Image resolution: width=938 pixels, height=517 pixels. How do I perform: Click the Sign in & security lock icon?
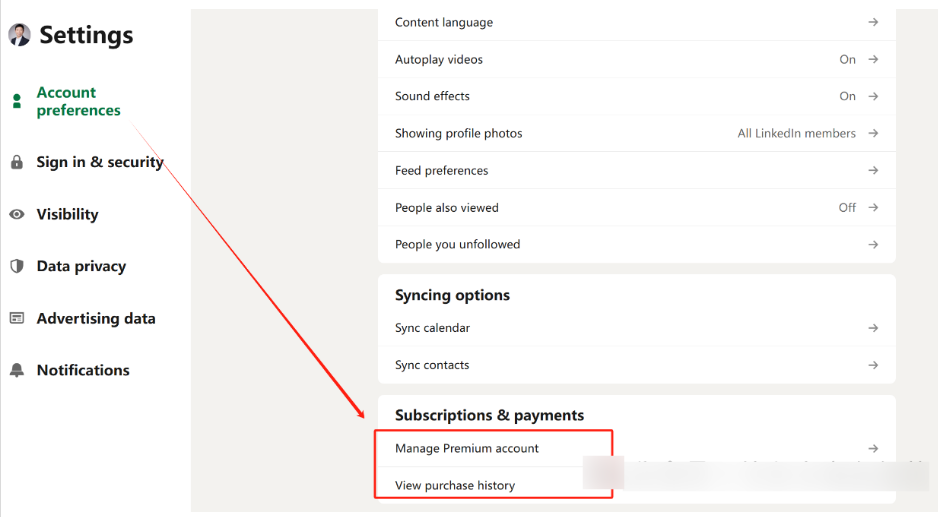(16, 162)
